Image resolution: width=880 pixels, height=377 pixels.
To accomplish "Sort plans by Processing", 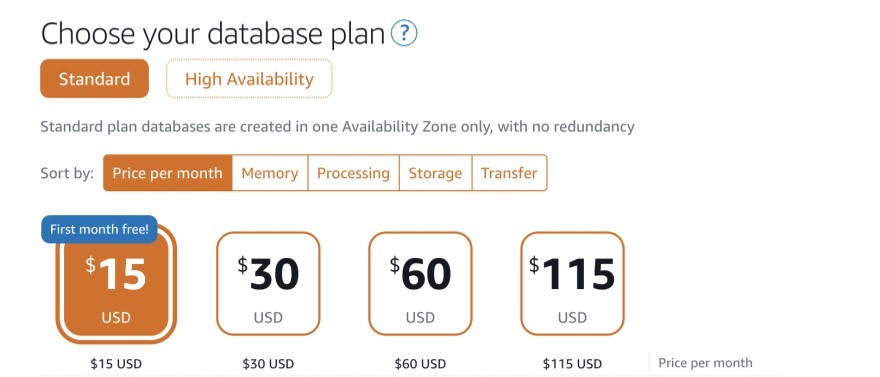I will point(354,173).
